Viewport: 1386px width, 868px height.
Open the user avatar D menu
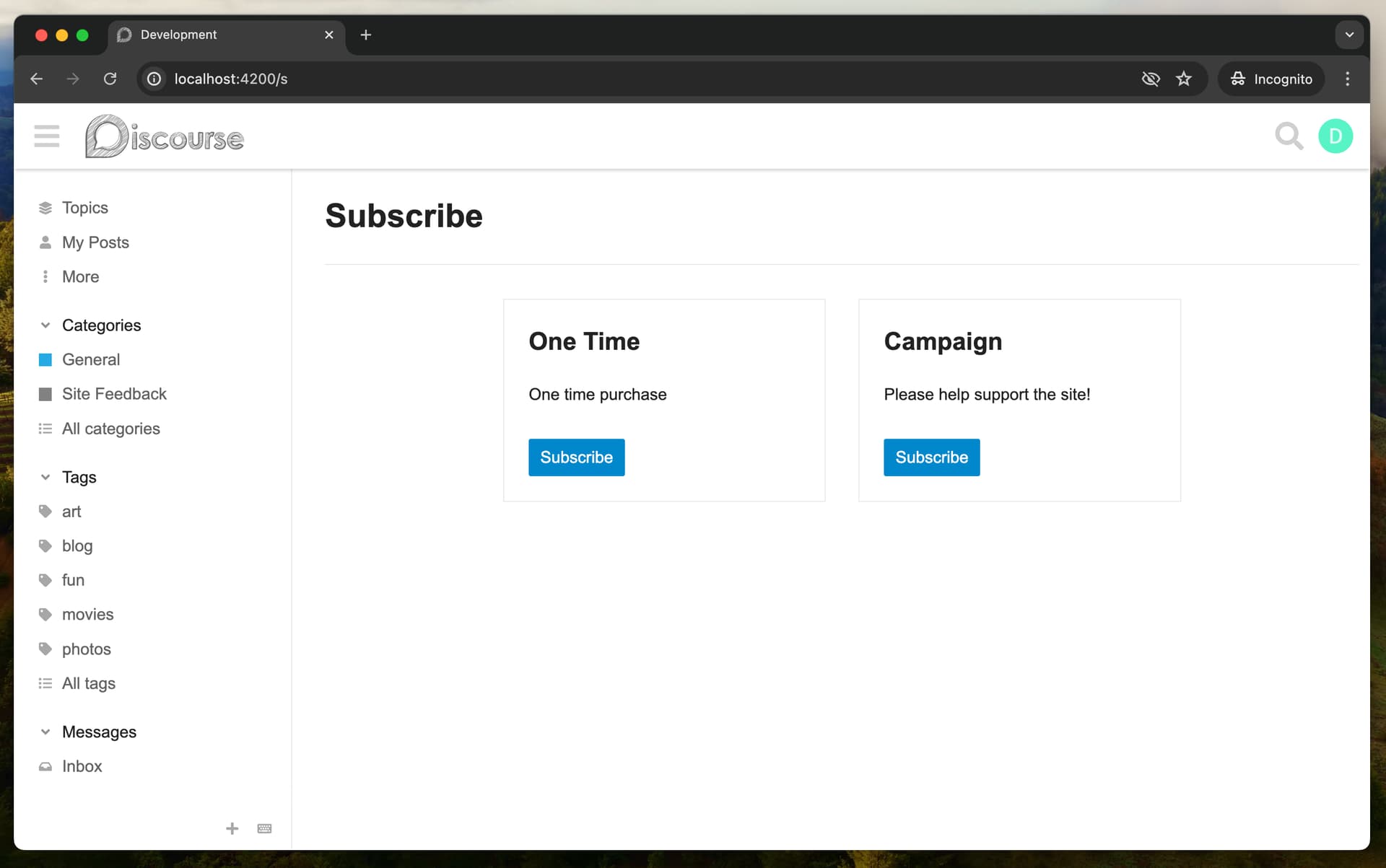(1335, 136)
